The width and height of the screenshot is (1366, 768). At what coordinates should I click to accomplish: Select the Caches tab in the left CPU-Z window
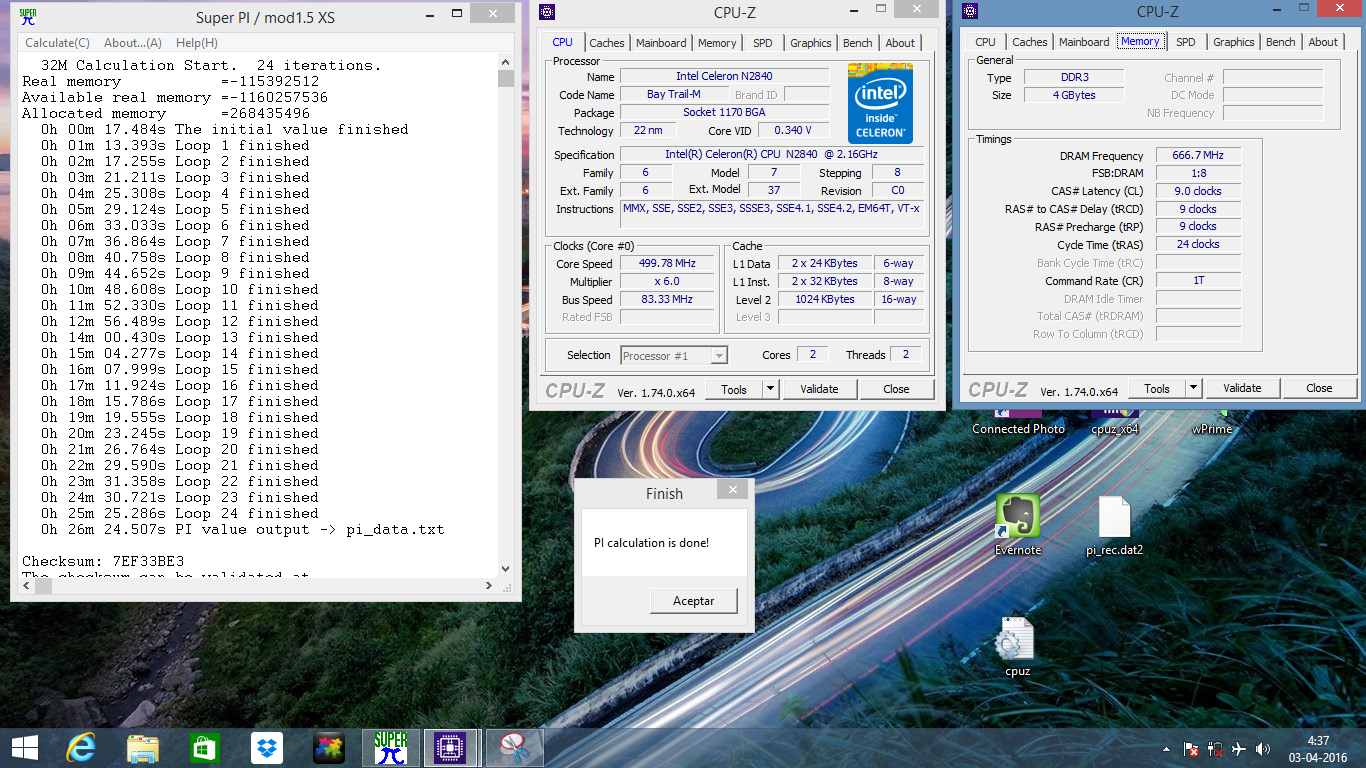click(x=606, y=43)
